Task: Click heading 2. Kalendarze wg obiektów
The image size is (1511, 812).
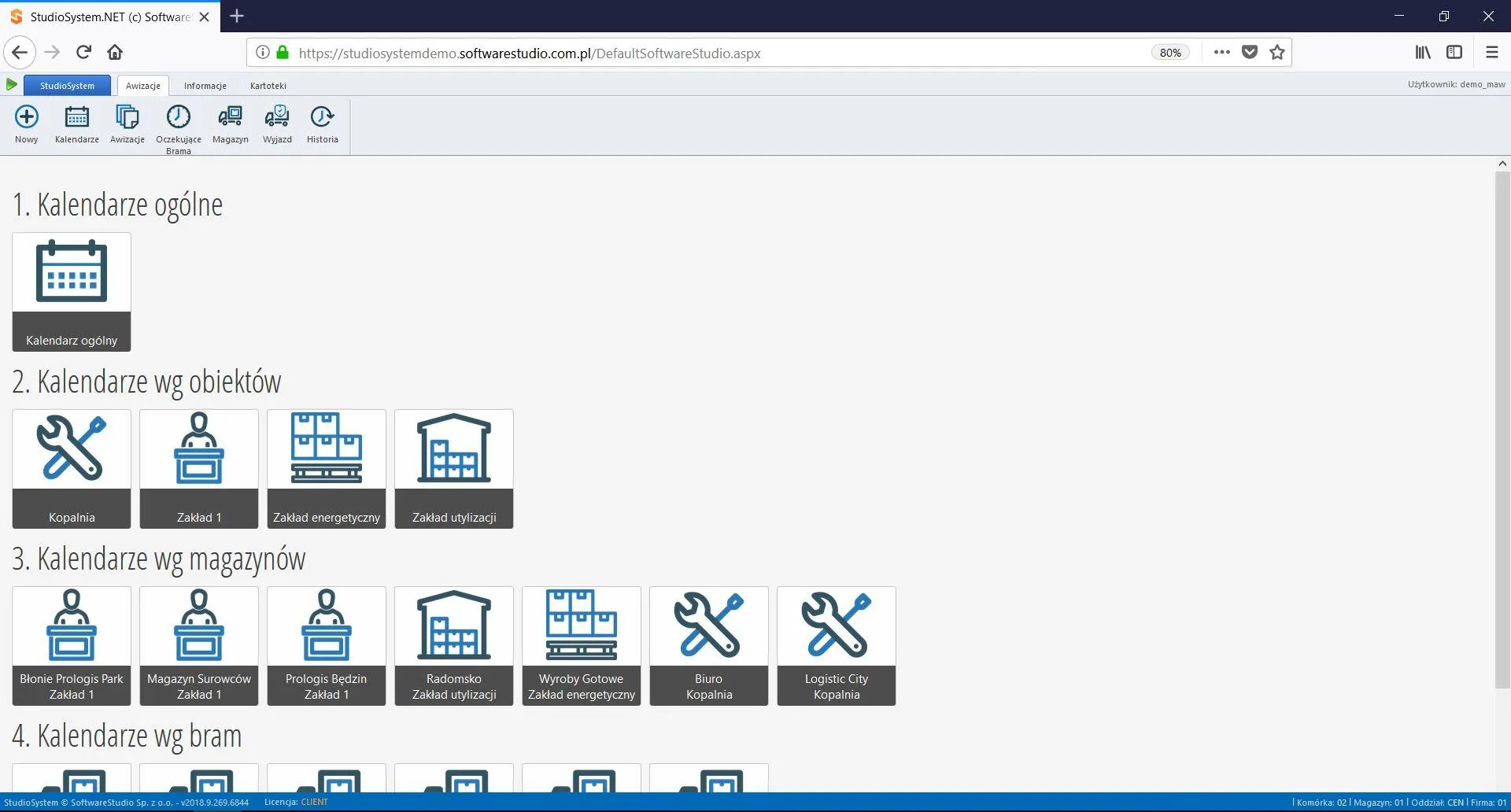Action: tap(146, 382)
